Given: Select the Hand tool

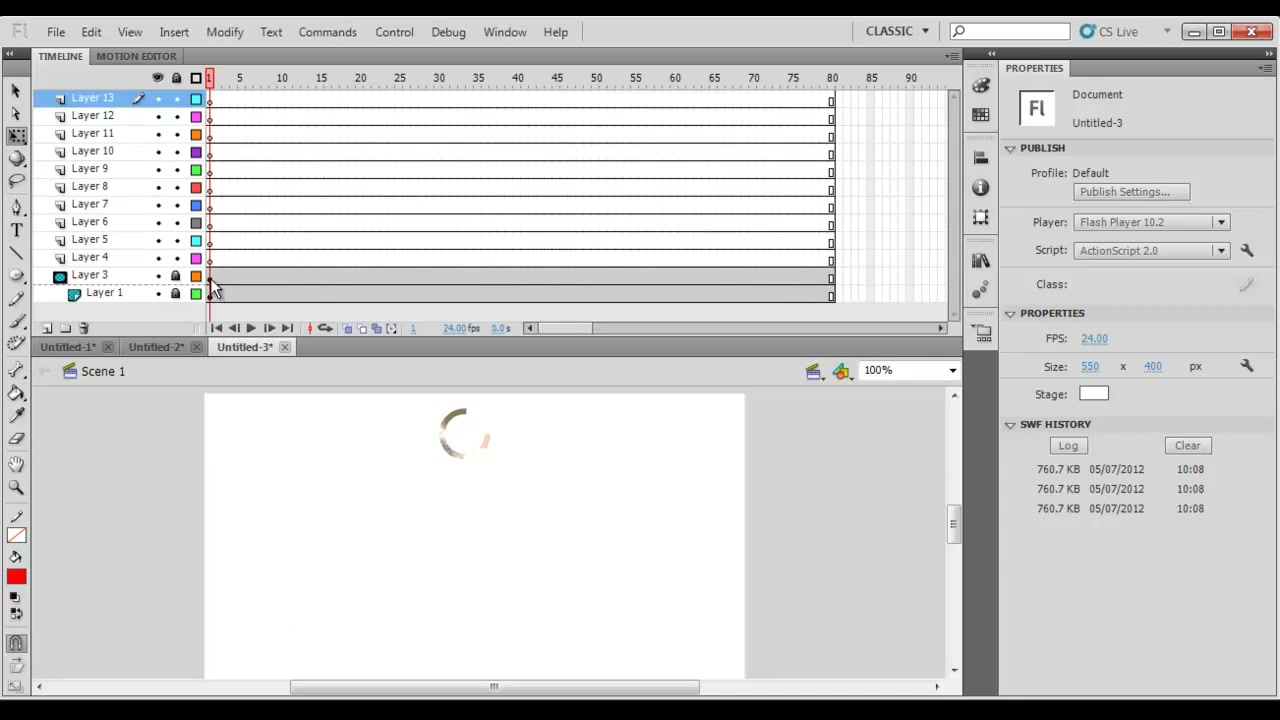Looking at the screenshot, I should pos(16,465).
